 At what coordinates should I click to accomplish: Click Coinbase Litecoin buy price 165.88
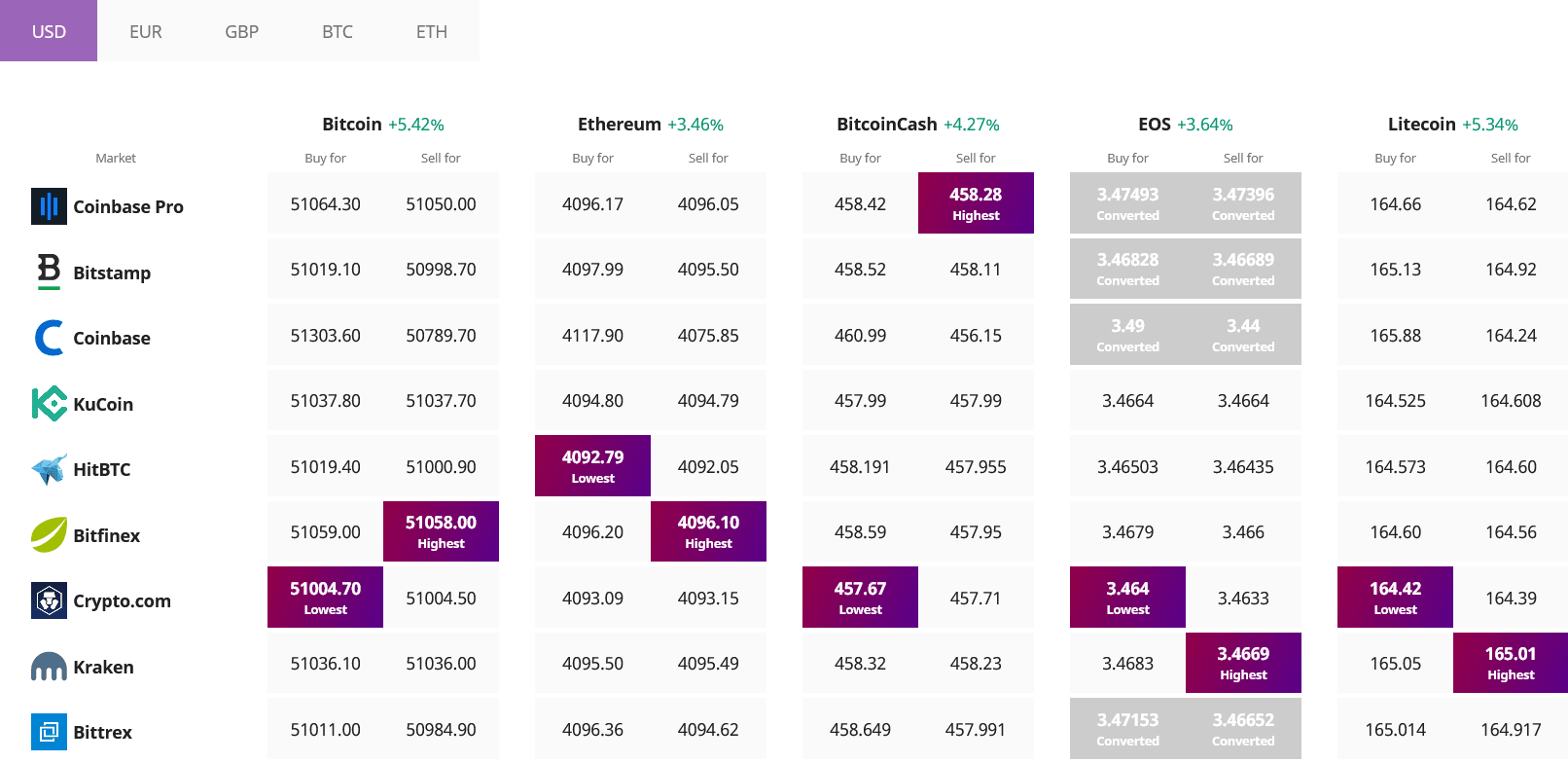[x=1395, y=335]
